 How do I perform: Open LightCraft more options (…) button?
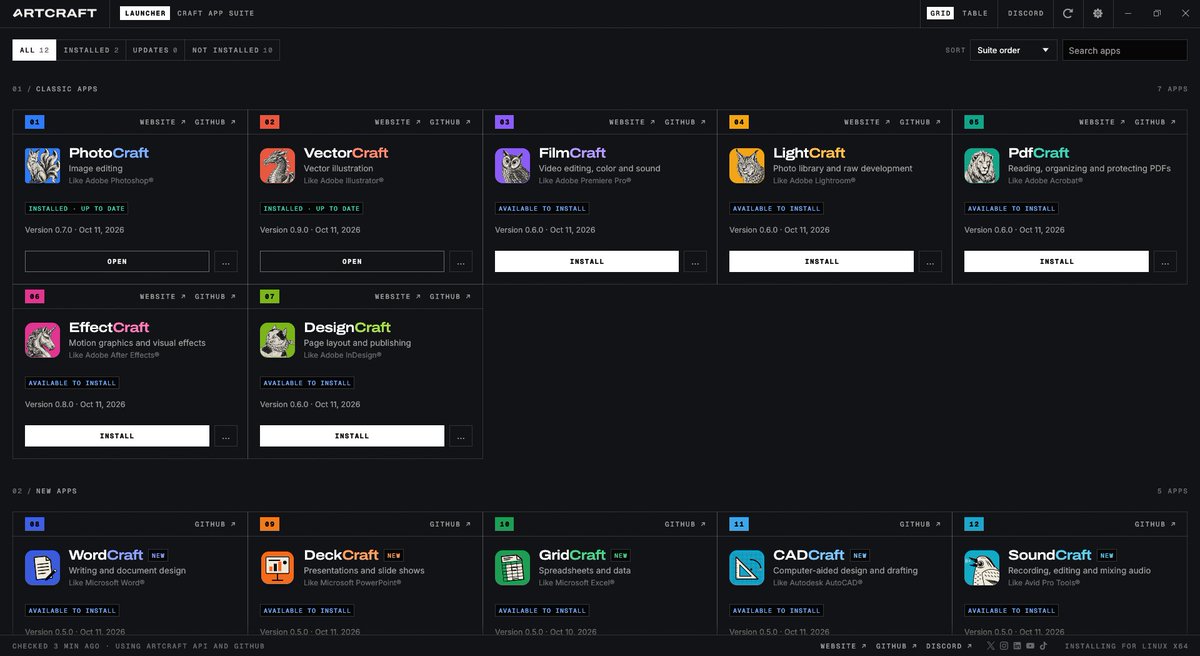coord(930,261)
